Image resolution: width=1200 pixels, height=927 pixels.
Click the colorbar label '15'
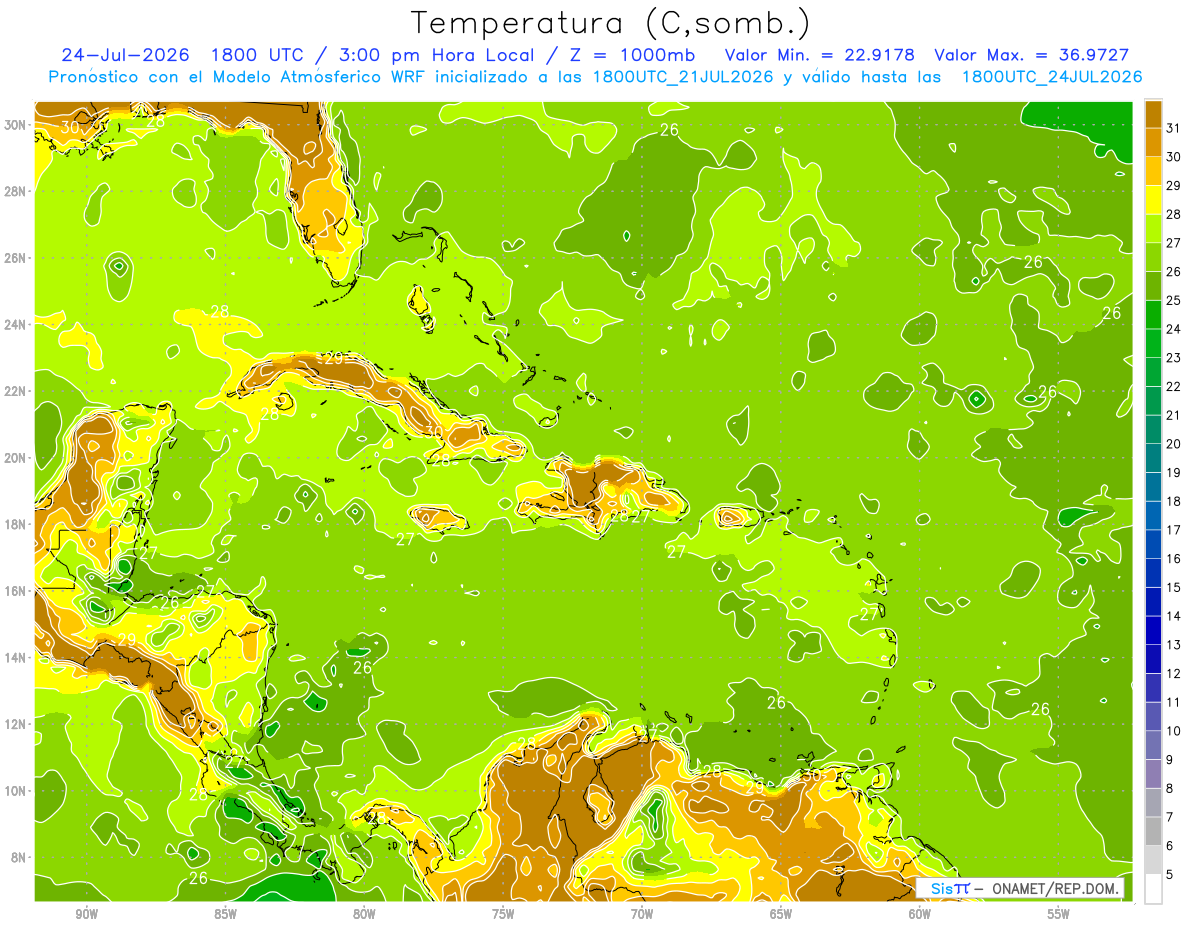tap(1174, 587)
